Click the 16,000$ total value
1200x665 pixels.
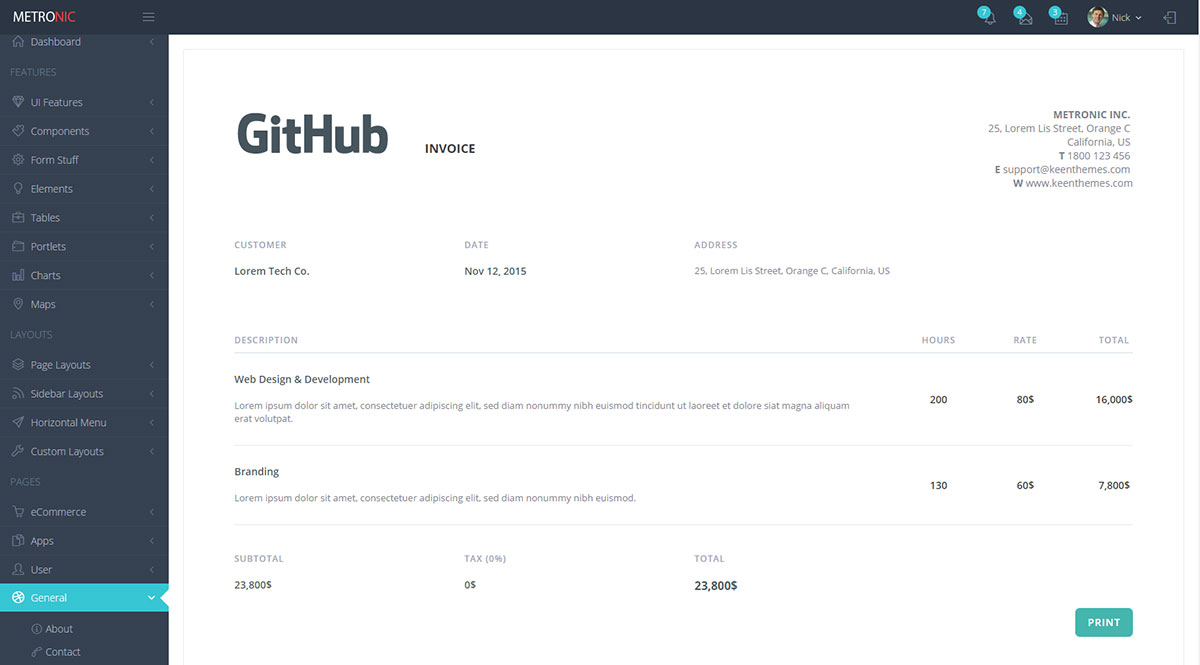coord(1114,399)
